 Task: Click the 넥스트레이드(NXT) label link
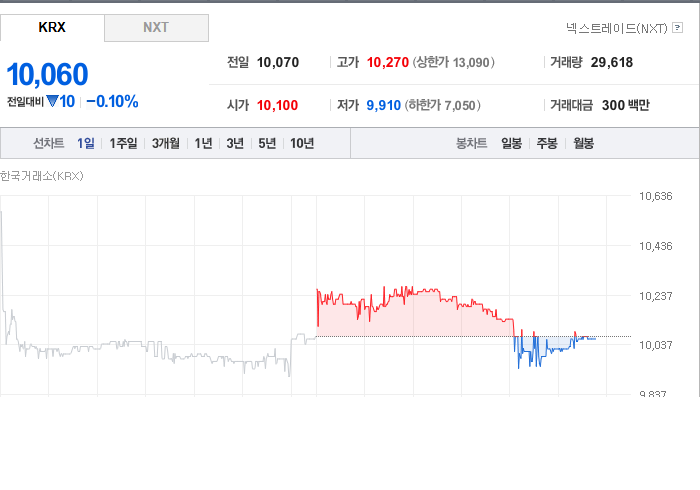[617, 28]
